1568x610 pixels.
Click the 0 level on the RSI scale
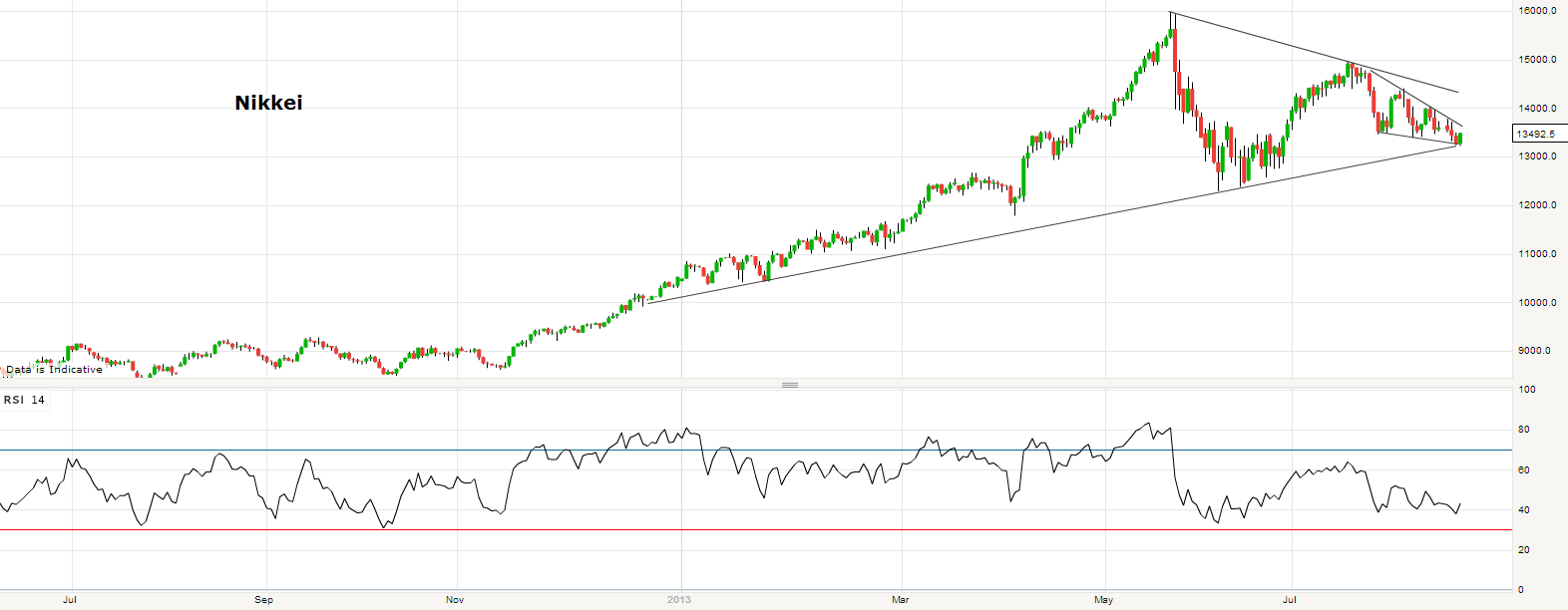pos(1521,590)
